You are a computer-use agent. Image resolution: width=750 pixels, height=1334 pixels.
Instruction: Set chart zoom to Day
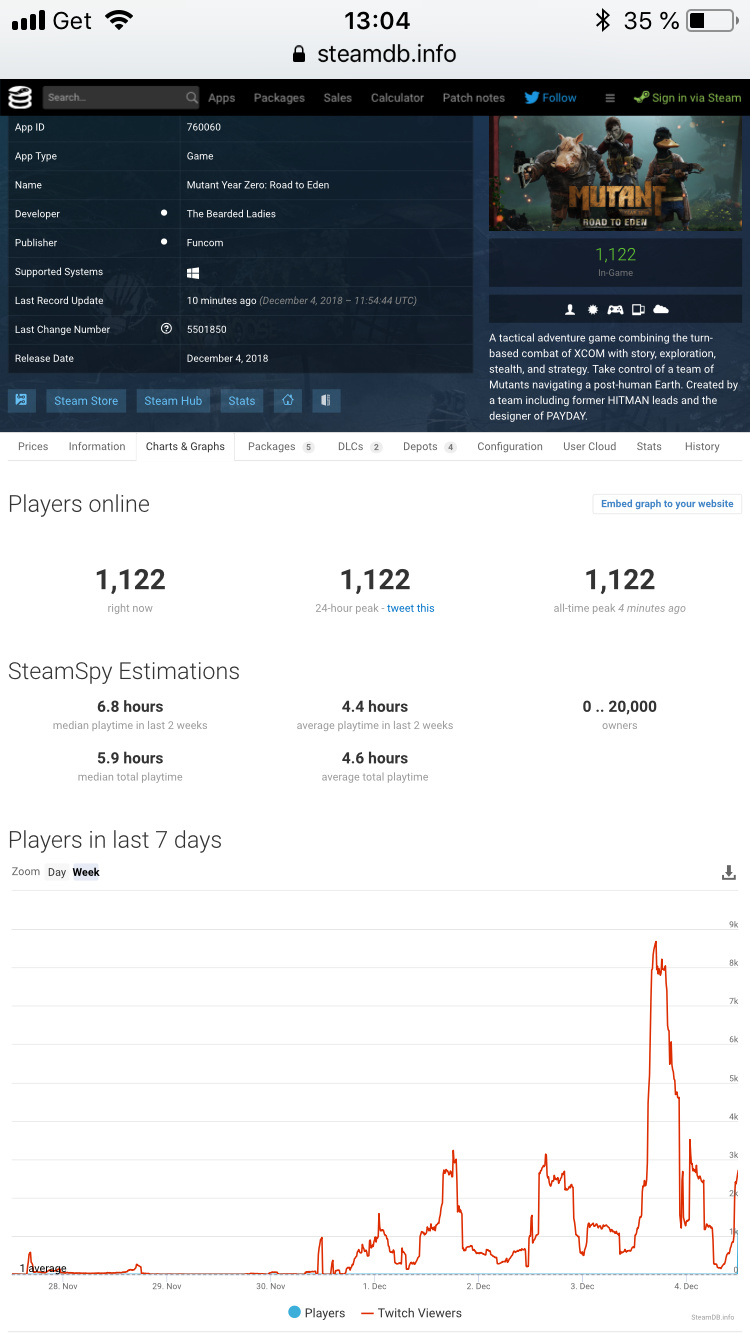tap(57, 872)
